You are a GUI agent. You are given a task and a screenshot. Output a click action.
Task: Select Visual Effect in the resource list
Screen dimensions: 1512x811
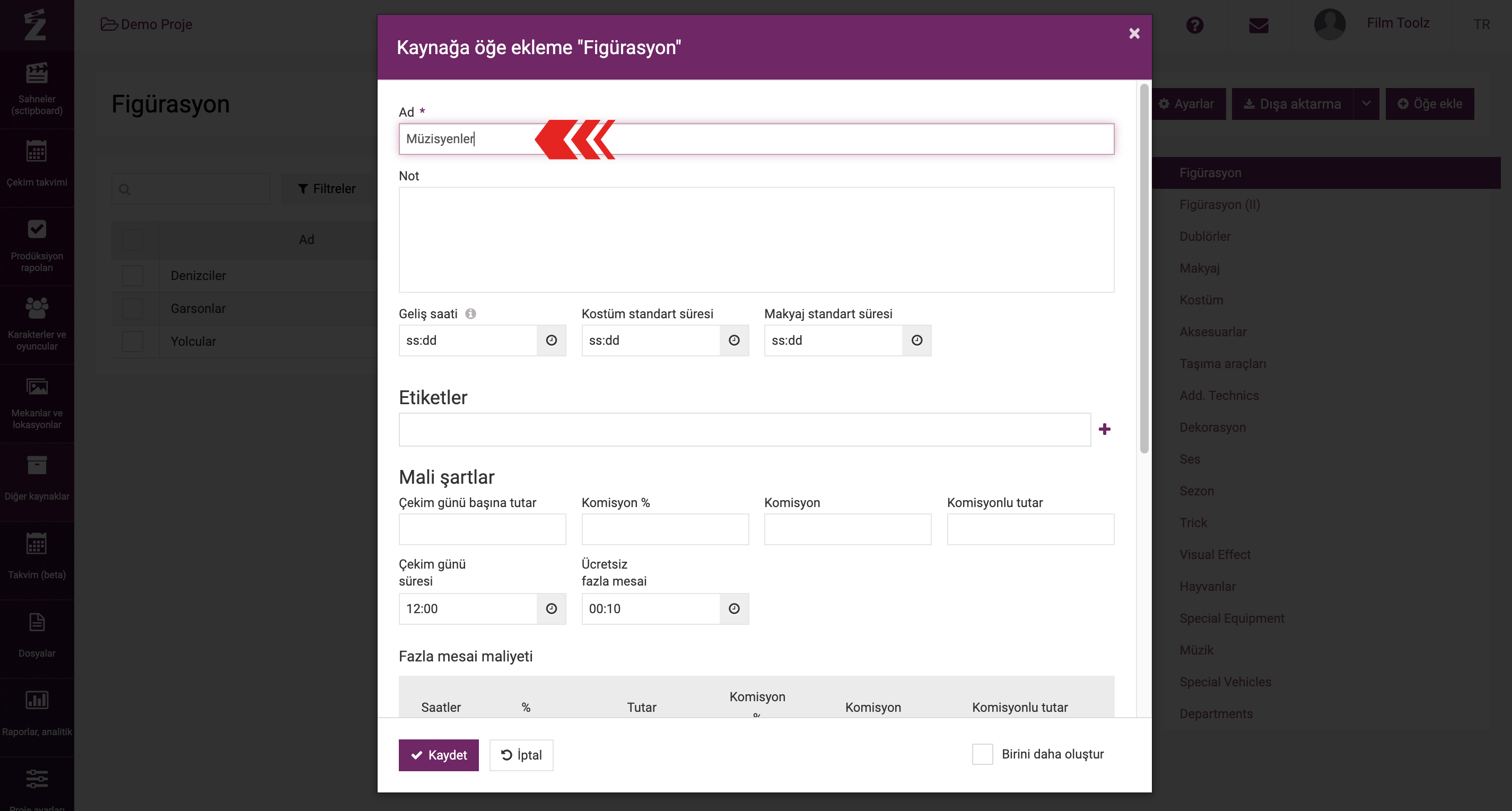point(1215,555)
